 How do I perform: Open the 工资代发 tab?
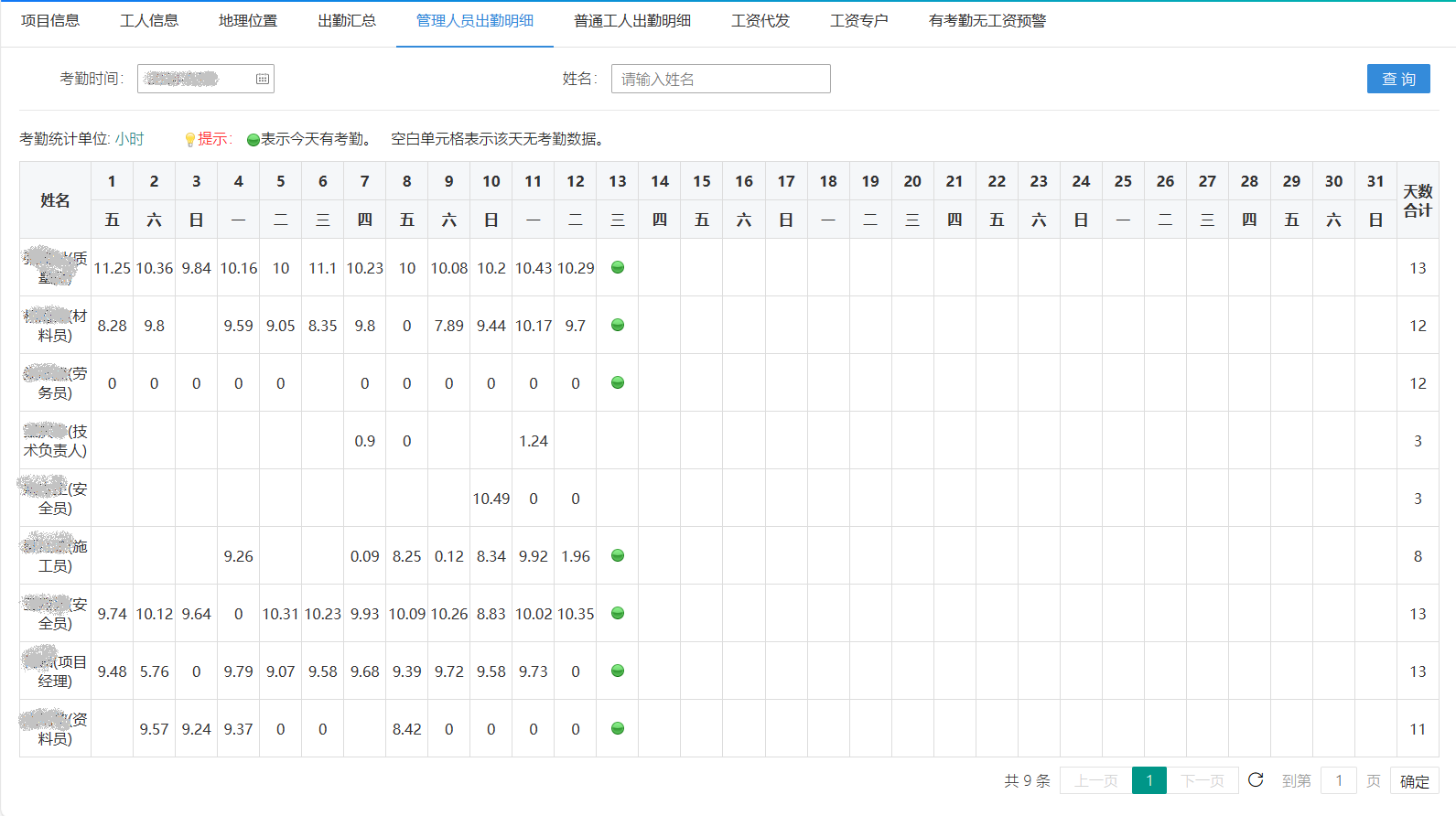[x=760, y=21]
